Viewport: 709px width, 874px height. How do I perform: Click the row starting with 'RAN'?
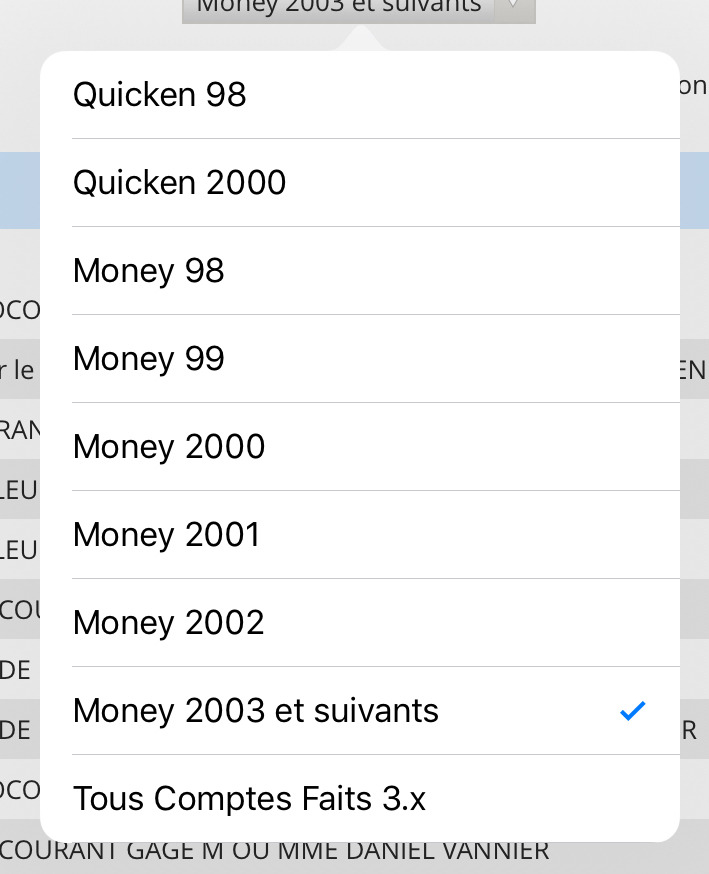[19, 430]
